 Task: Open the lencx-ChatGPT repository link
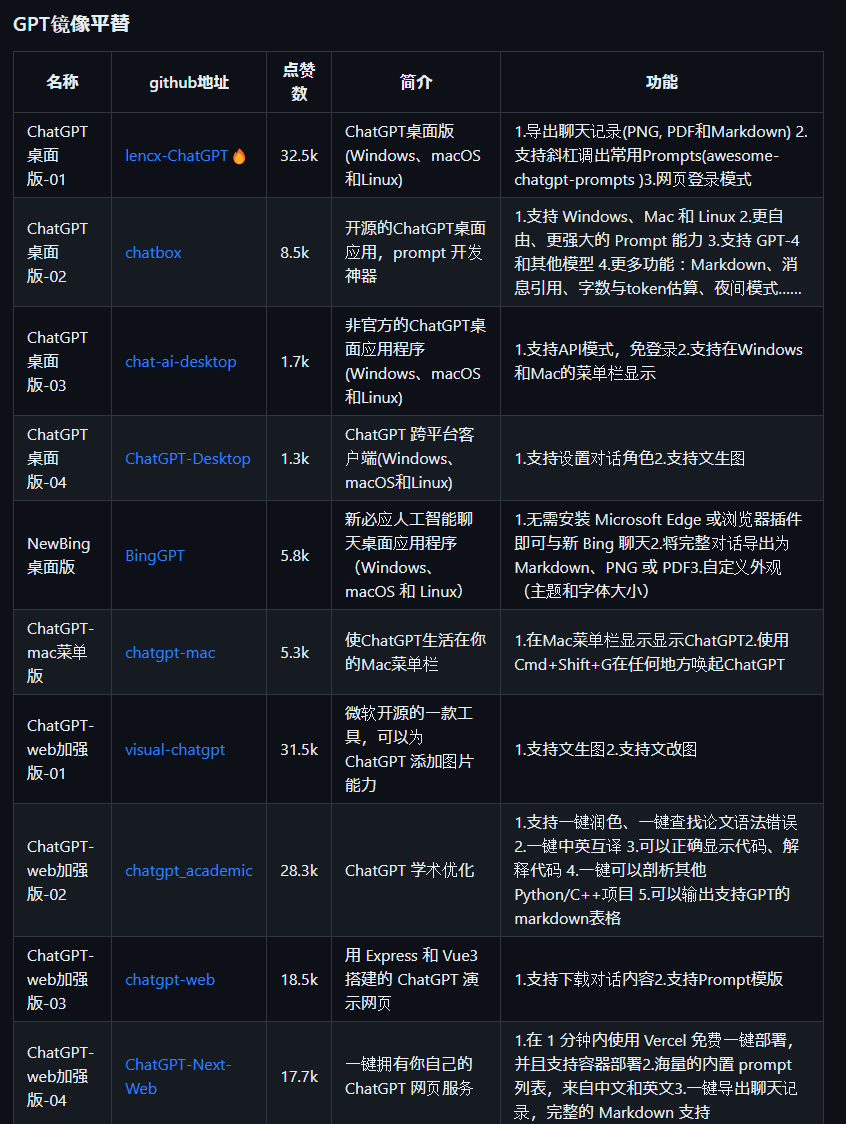coord(176,156)
